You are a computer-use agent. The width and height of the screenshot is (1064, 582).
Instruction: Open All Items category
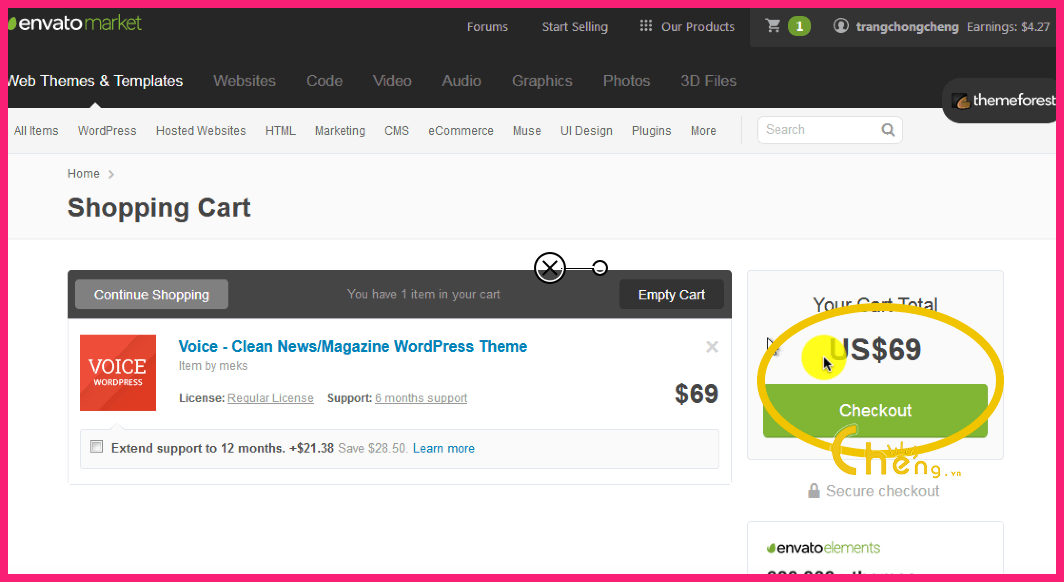pos(36,131)
